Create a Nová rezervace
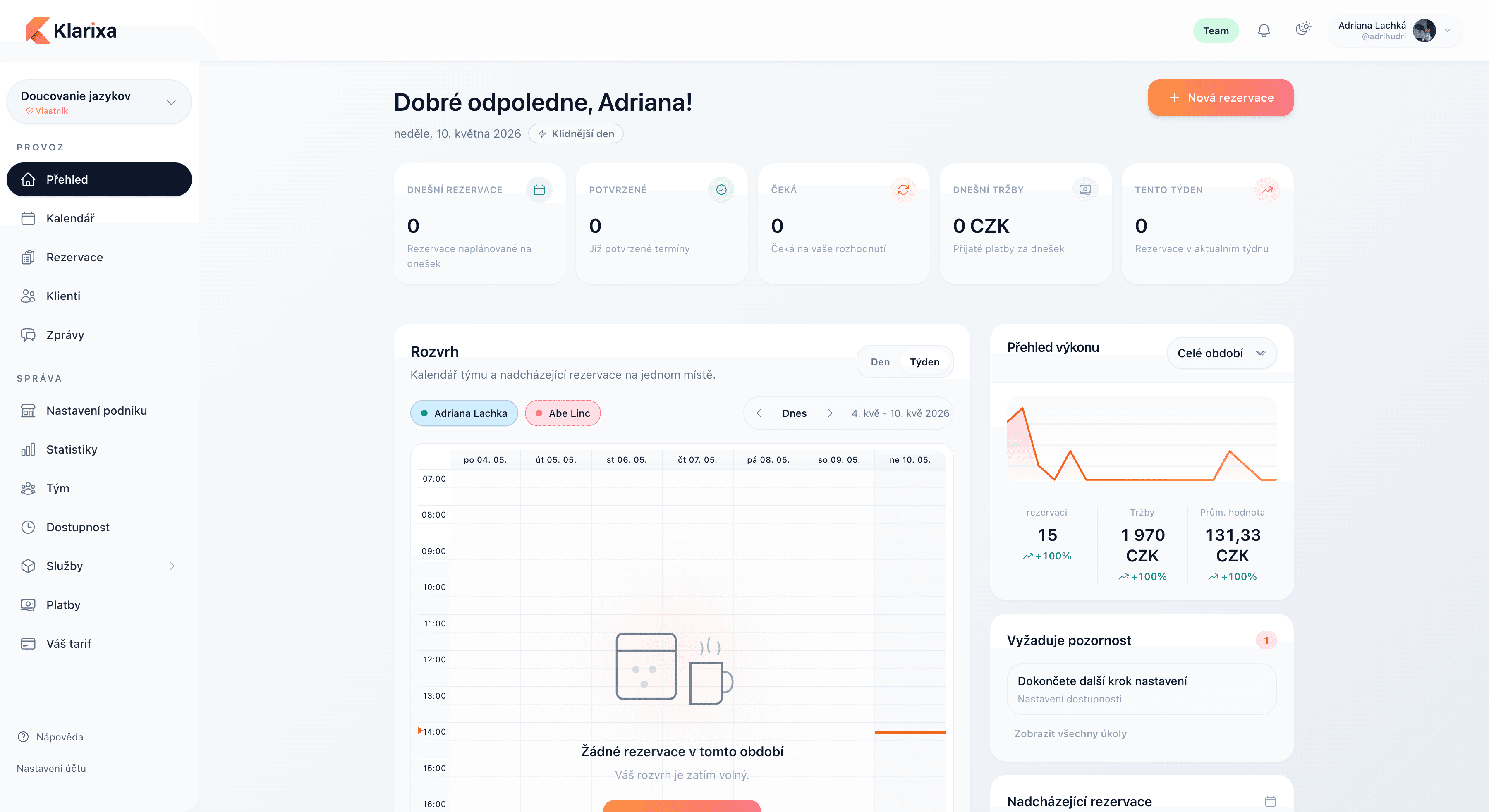This screenshot has width=1489, height=812. point(1220,98)
